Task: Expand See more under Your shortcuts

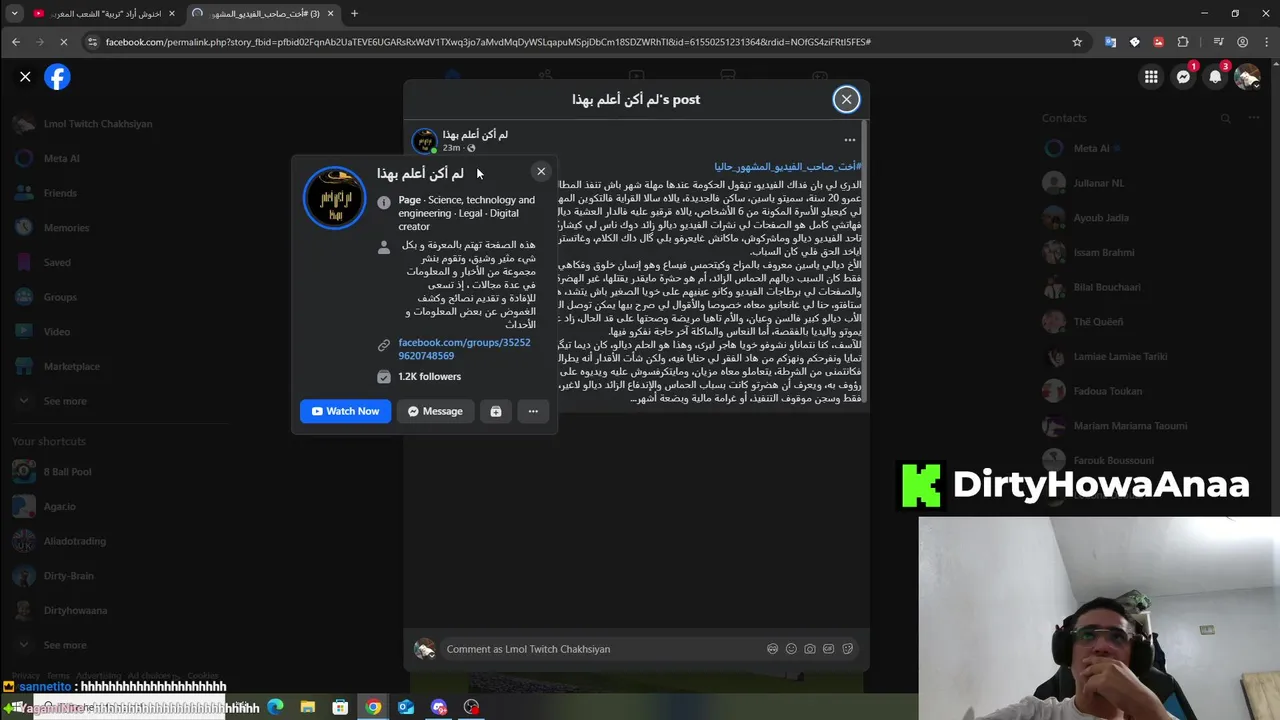Action: click(x=65, y=645)
